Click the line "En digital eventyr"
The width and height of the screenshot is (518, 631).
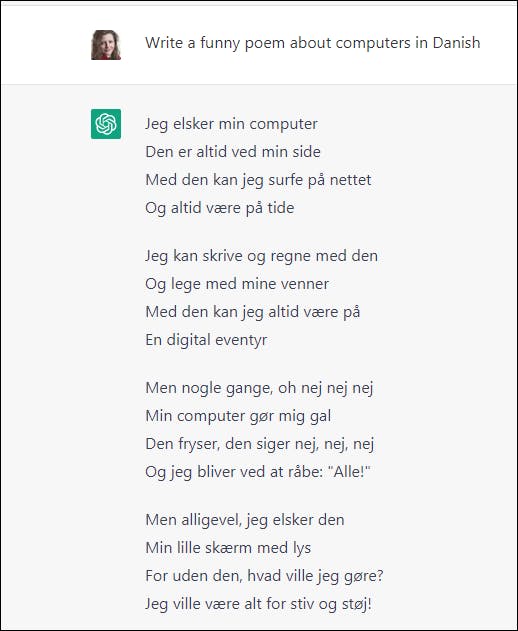click(206, 340)
